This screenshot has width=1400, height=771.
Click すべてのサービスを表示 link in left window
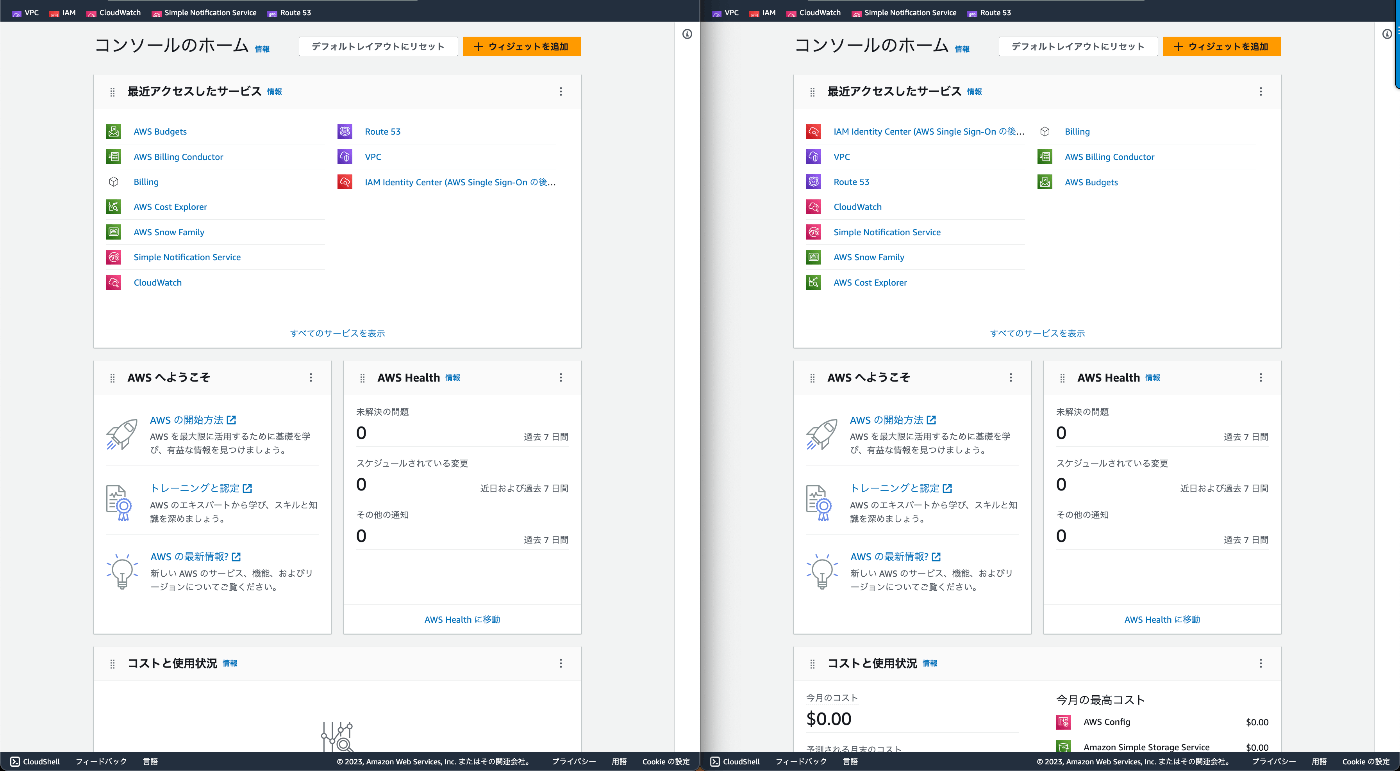[x=338, y=333]
